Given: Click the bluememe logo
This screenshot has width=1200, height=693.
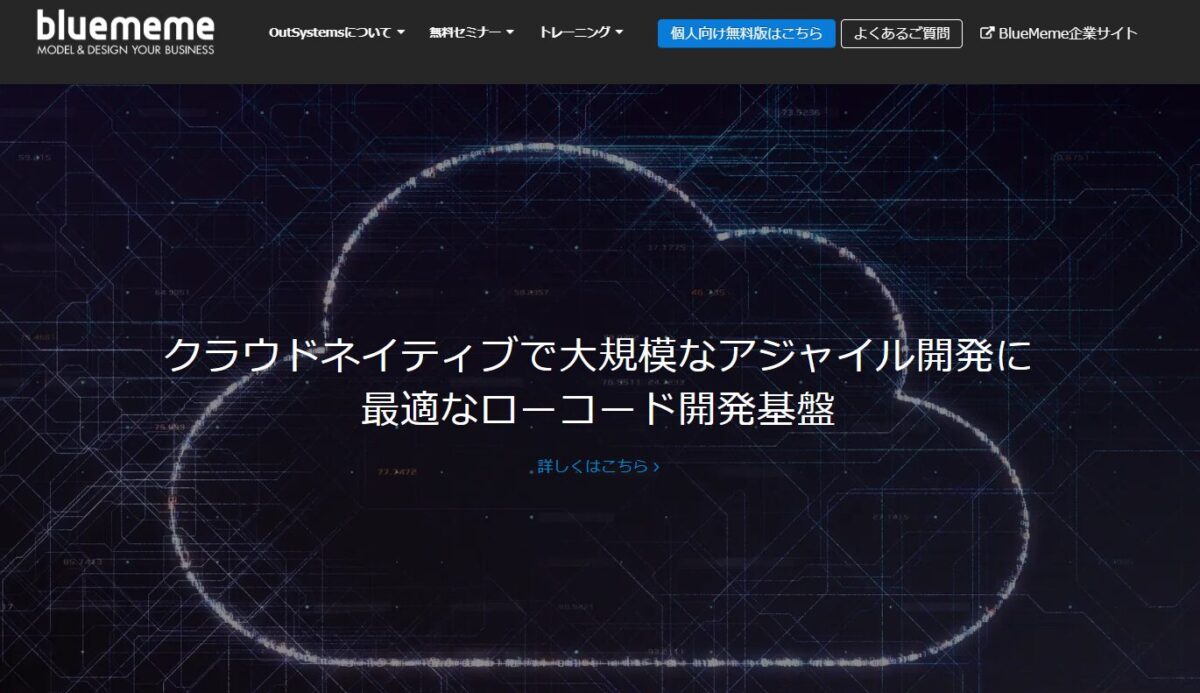Looking at the screenshot, I should coord(125,27).
